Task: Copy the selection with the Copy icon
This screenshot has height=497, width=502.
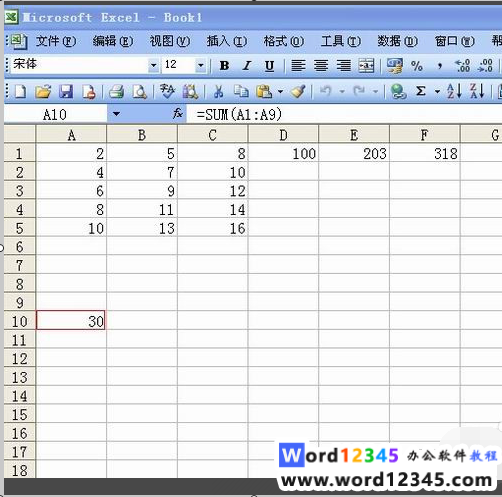Action: tap(241, 91)
